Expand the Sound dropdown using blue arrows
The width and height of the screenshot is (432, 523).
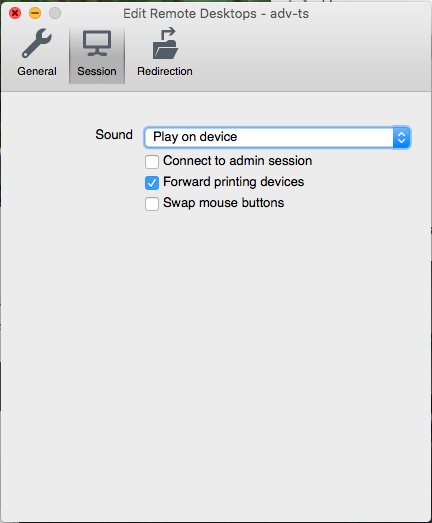click(x=401, y=137)
